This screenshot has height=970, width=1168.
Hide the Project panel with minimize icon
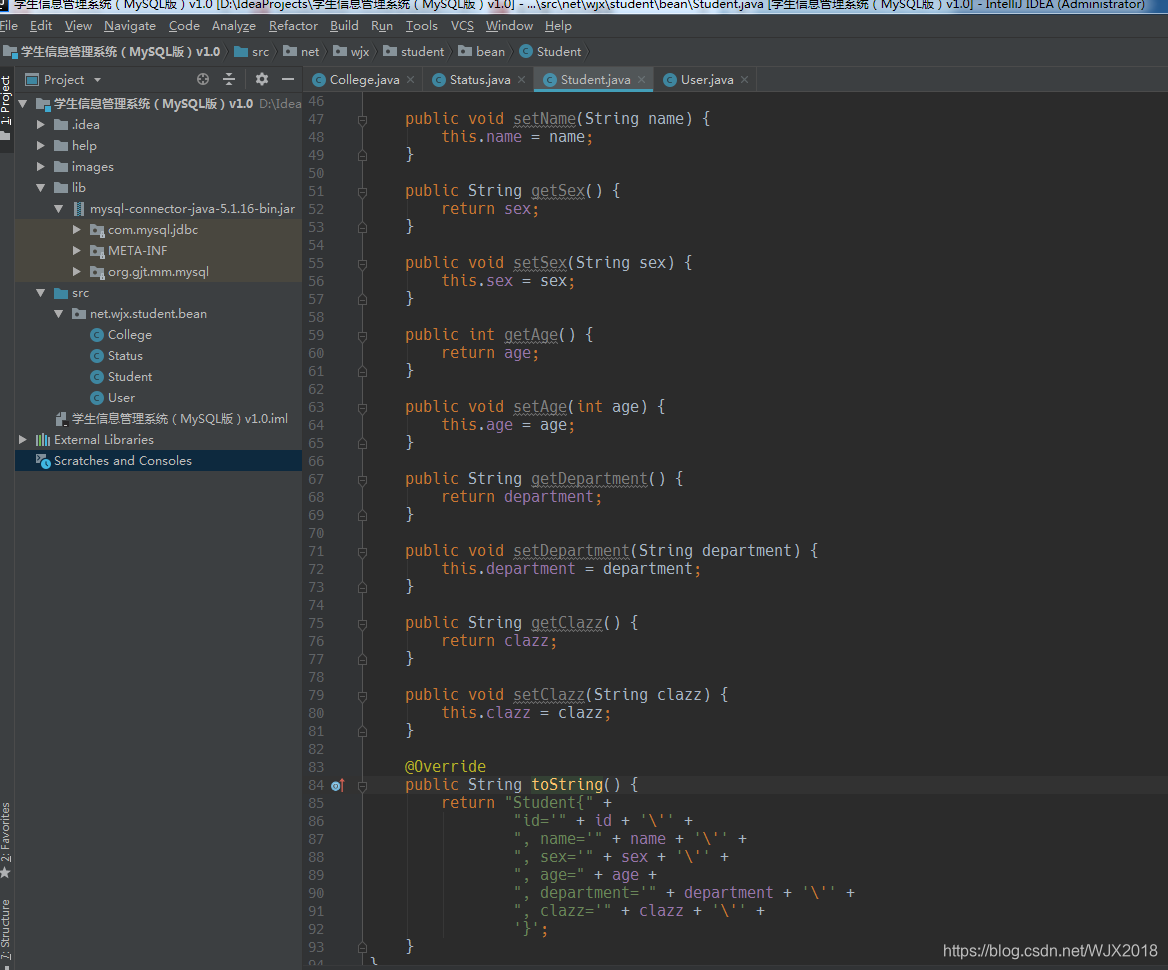(288, 79)
